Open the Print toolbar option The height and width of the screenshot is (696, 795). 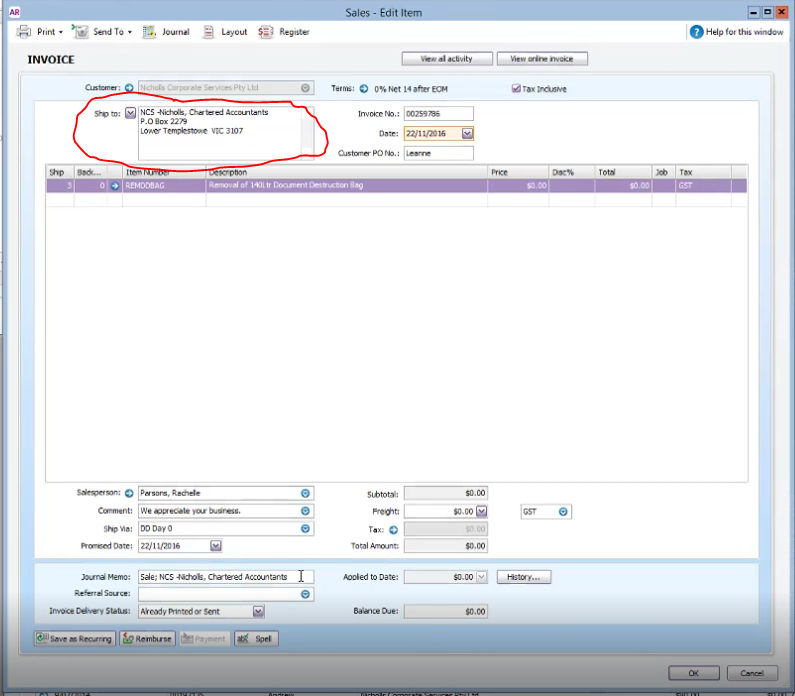[x=40, y=32]
